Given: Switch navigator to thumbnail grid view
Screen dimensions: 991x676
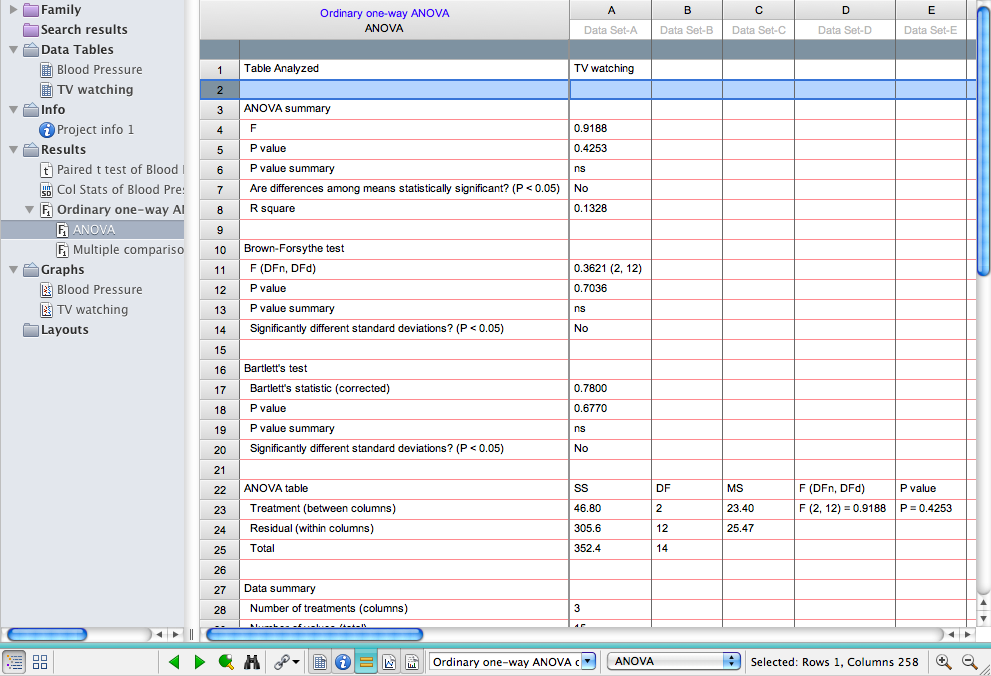Looking at the screenshot, I should point(40,662).
